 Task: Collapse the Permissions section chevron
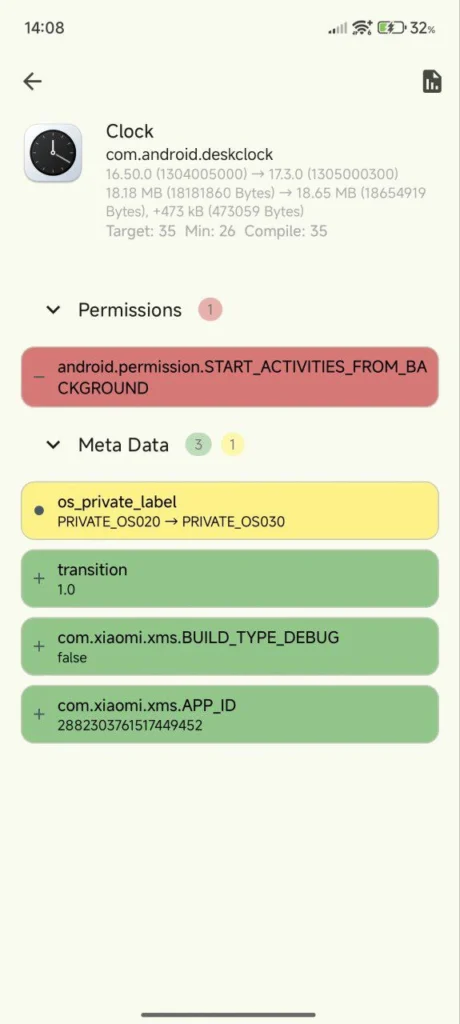click(x=53, y=310)
